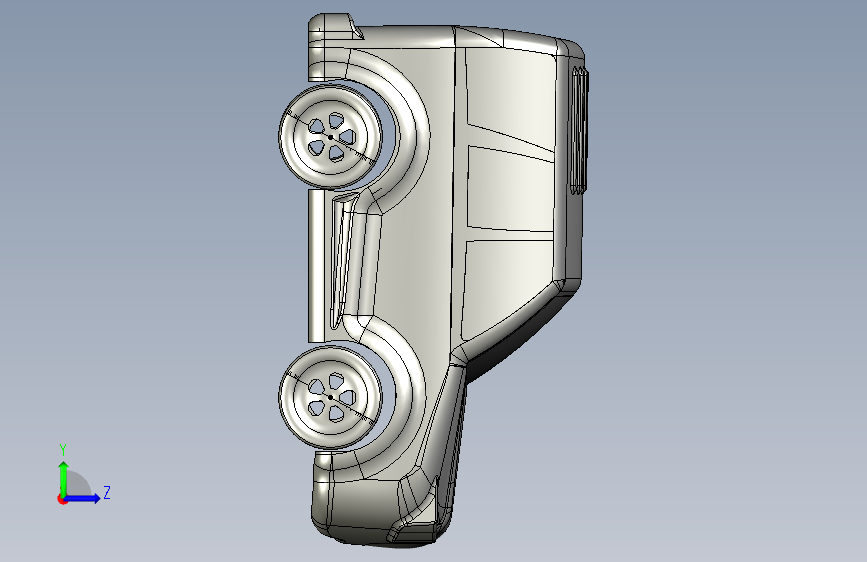Select the car's rear wheel near the cabin
Viewport: 867px width, 562px height.
[x=331, y=136]
